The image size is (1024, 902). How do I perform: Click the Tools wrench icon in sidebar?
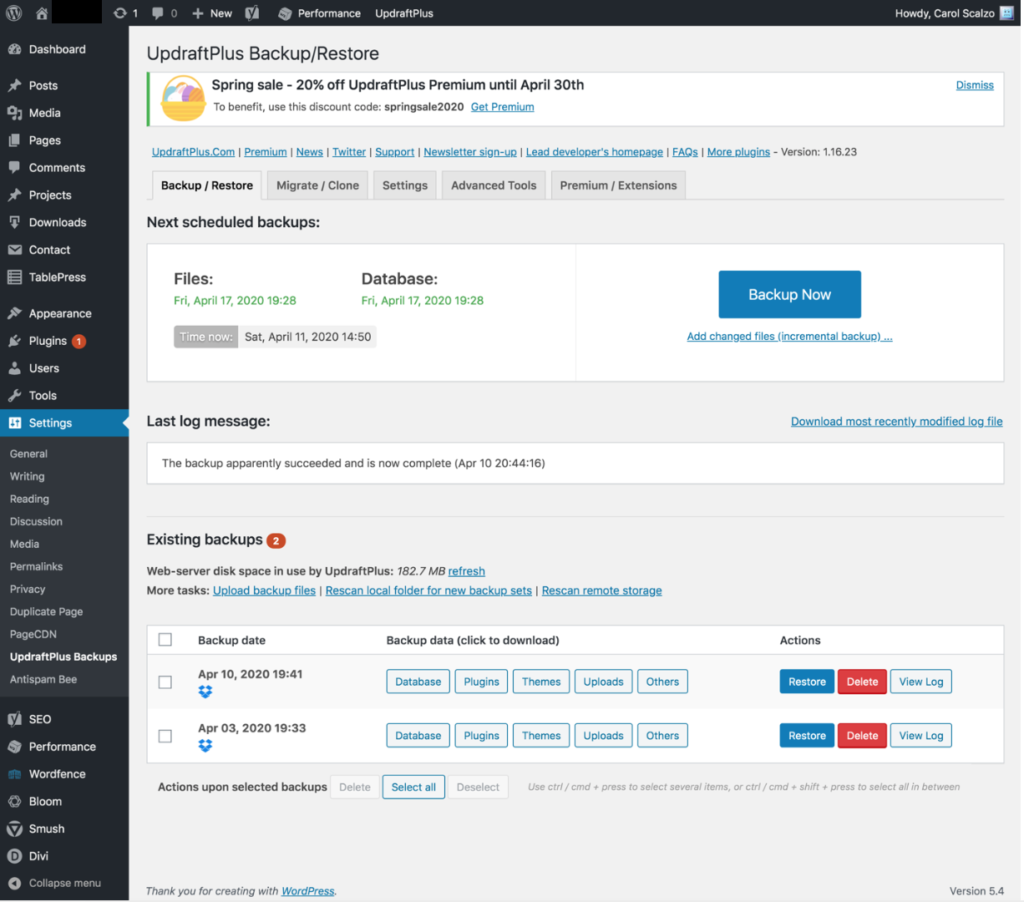tap(14, 395)
